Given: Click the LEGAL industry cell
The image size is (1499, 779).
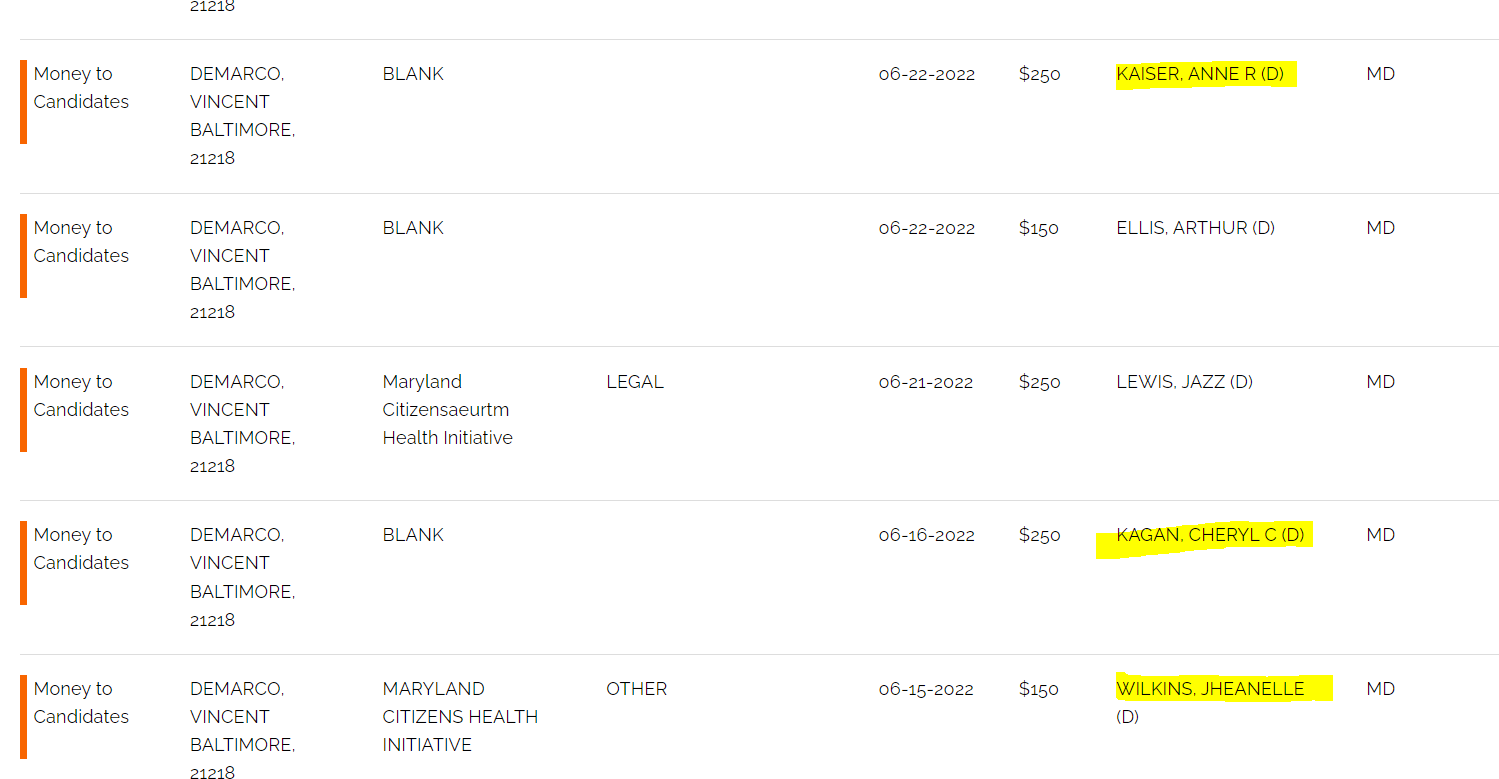Looking at the screenshot, I should pyautogui.click(x=634, y=382).
